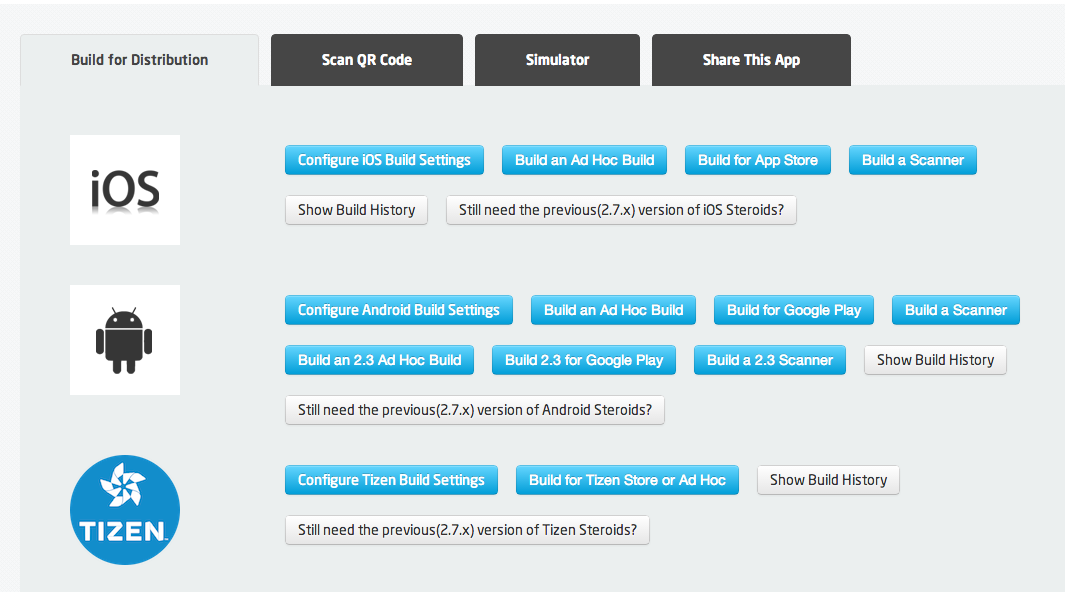The image size is (1065, 592).
Task: Open the Simulator tab
Action: pos(557,60)
